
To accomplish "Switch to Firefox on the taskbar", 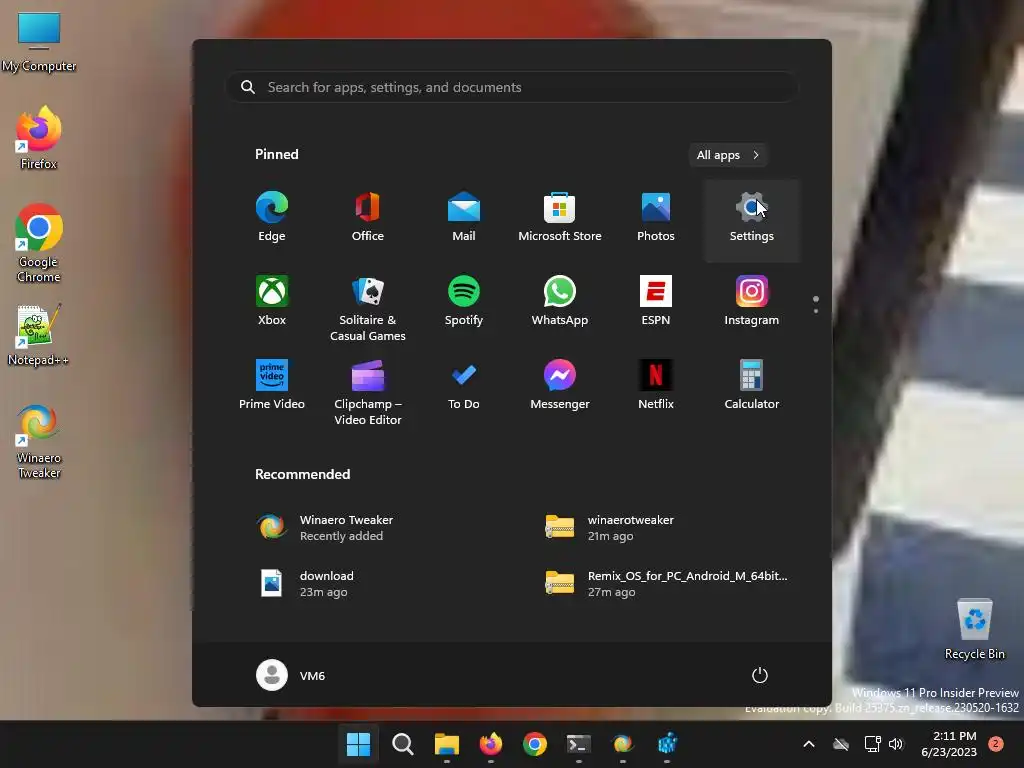I will coord(490,744).
